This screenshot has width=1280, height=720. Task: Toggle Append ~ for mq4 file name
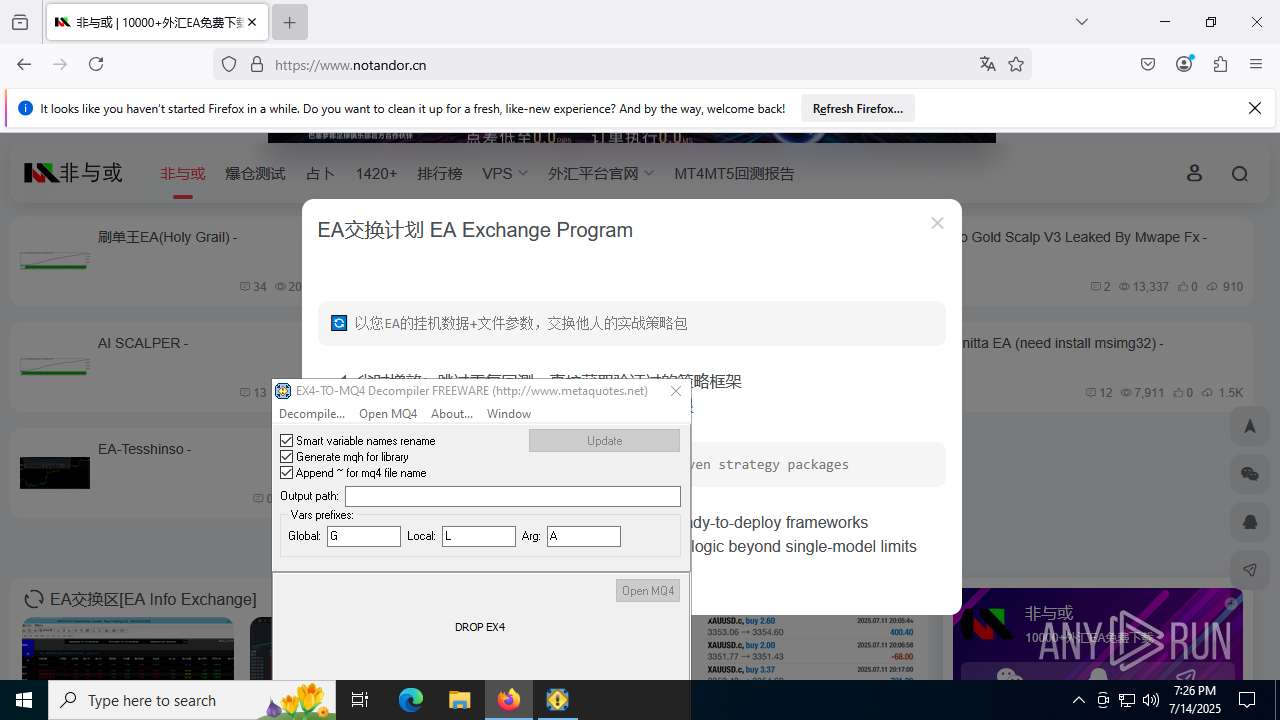click(287, 472)
